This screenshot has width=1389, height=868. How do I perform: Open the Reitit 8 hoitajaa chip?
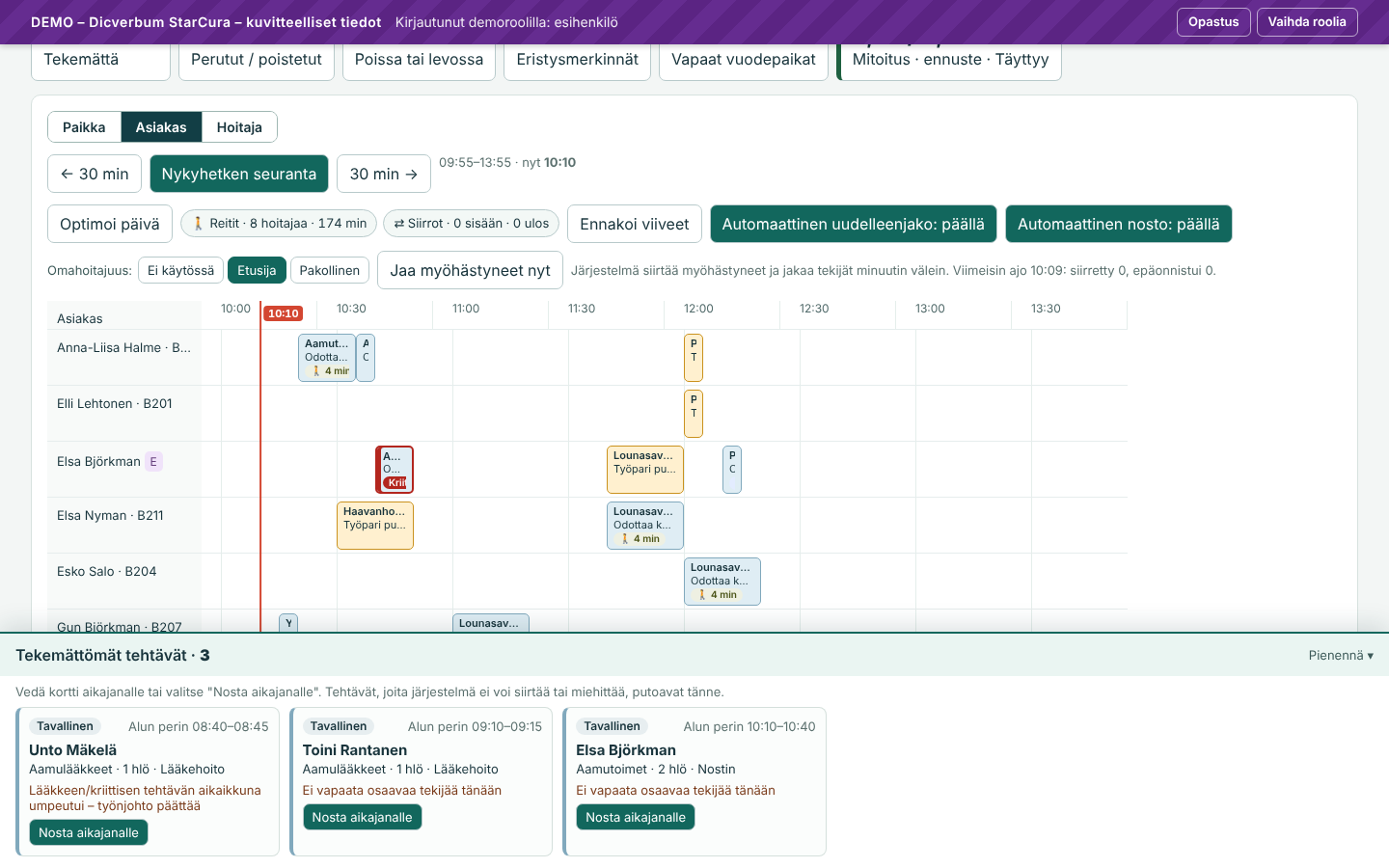pos(279,224)
